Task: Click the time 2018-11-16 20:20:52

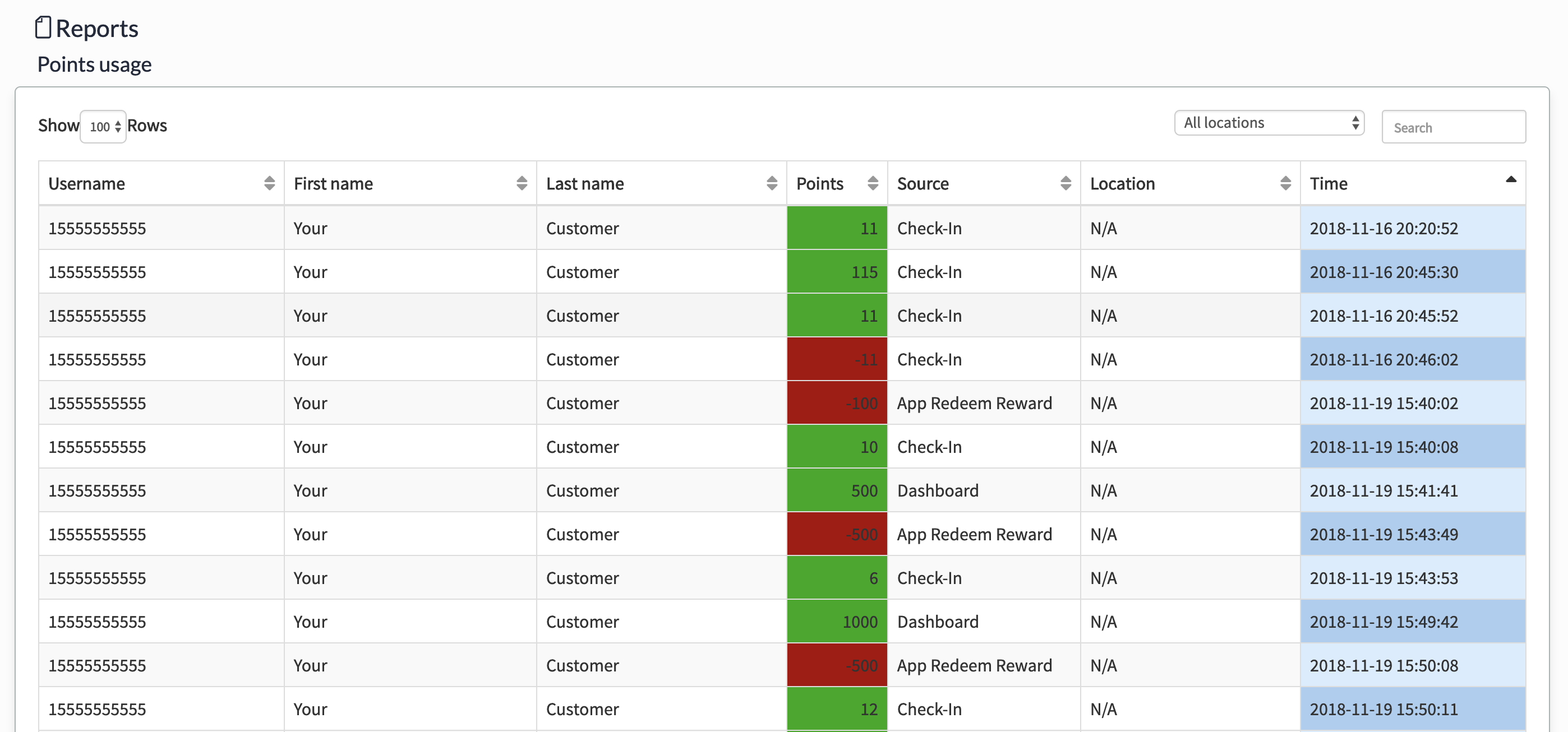Action: (x=1383, y=228)
